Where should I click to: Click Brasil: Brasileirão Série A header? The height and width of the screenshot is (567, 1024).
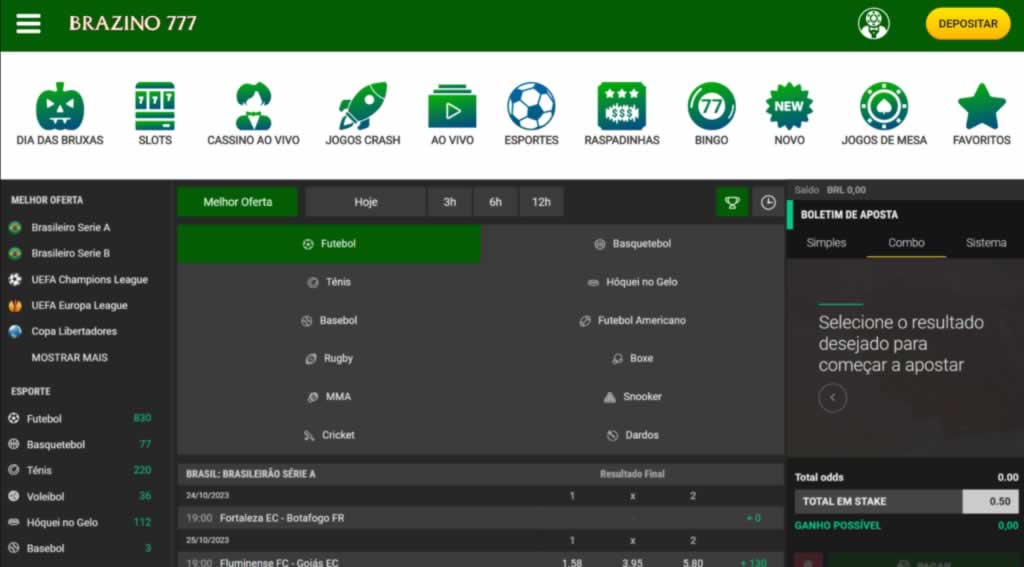click(x=251, y=474)
